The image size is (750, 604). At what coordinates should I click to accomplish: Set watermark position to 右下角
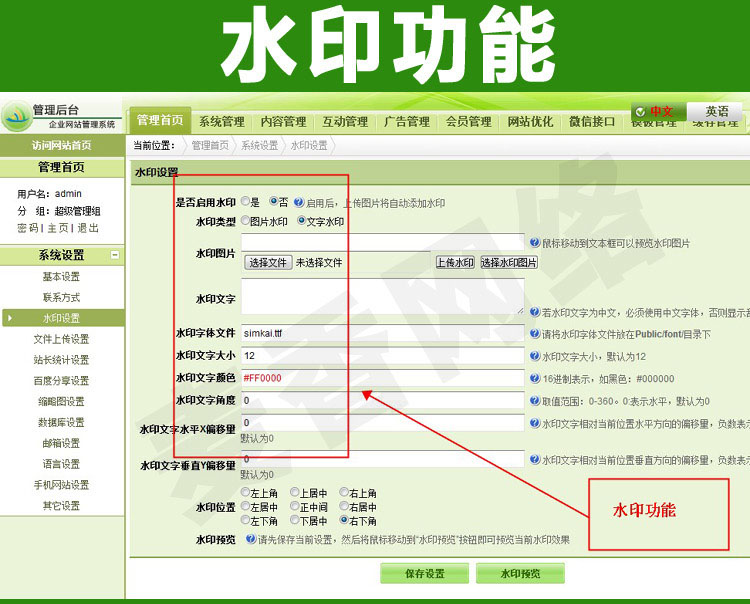(x=344, y=520)
